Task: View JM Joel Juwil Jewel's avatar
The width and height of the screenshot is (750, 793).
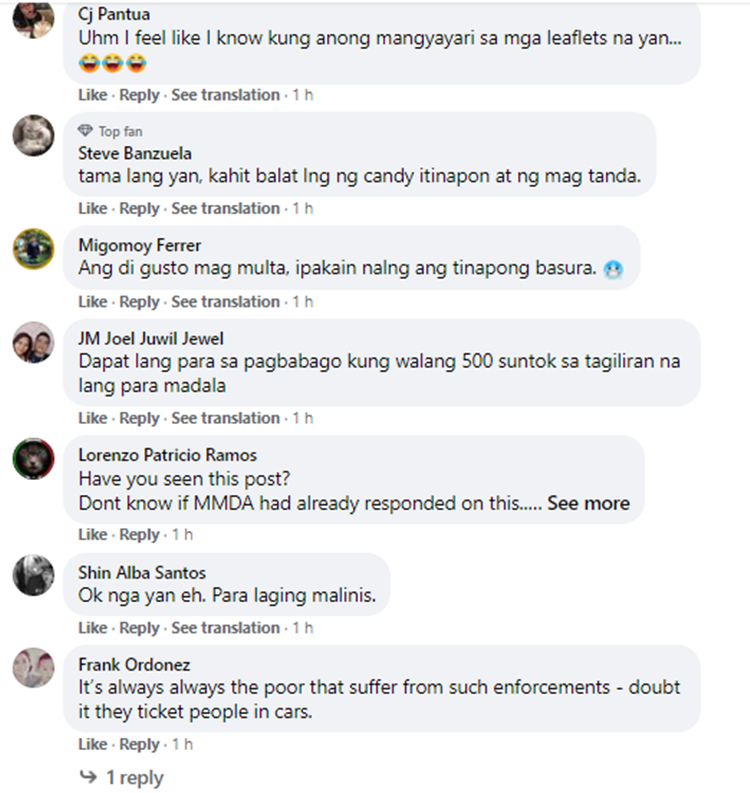Action: point(33,342)
